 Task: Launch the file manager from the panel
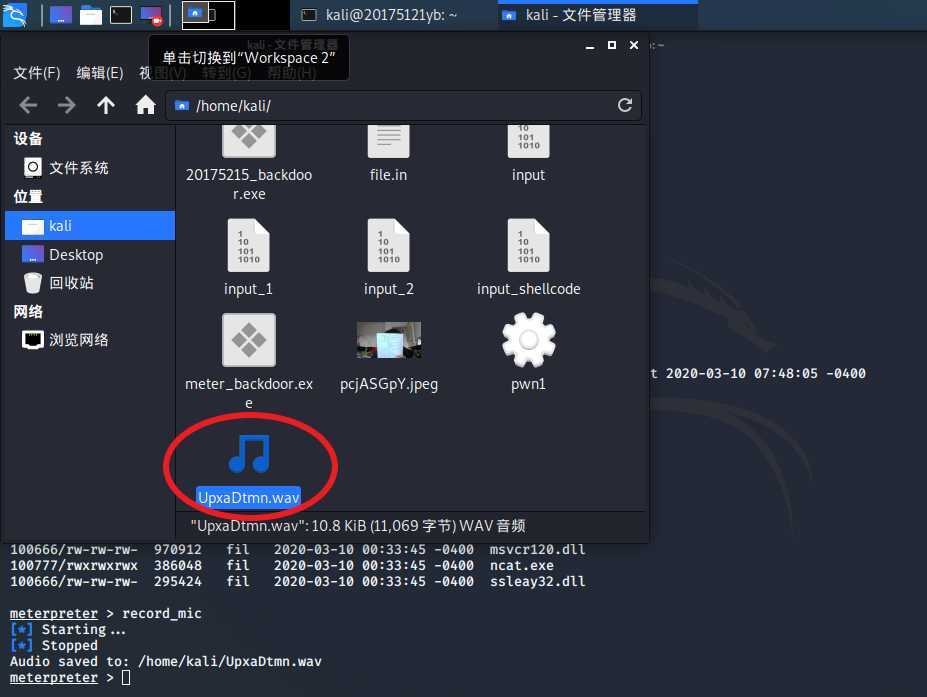[x=90, y=15]
